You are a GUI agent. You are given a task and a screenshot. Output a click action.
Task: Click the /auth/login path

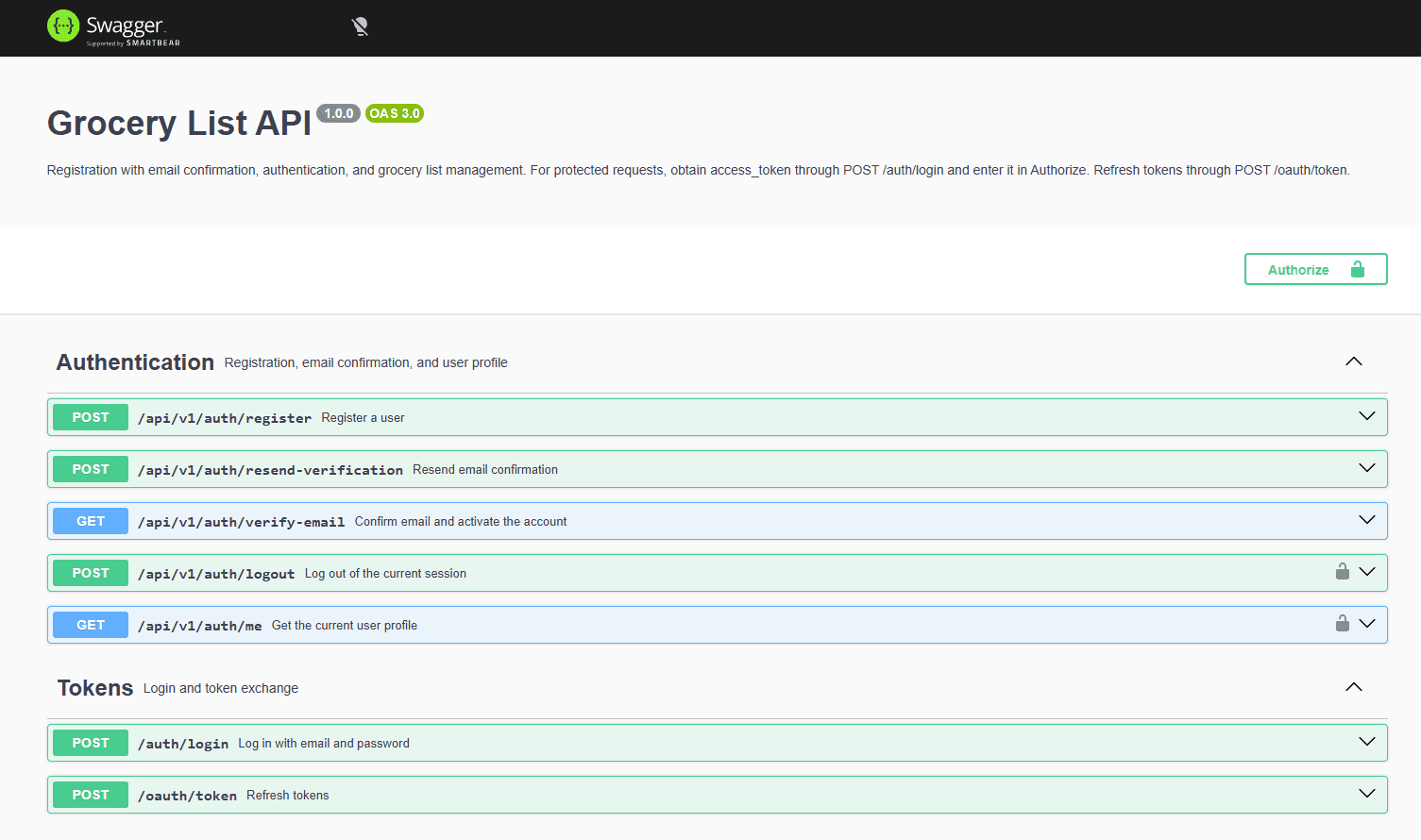pyautogui.click(x=183, y=744)
